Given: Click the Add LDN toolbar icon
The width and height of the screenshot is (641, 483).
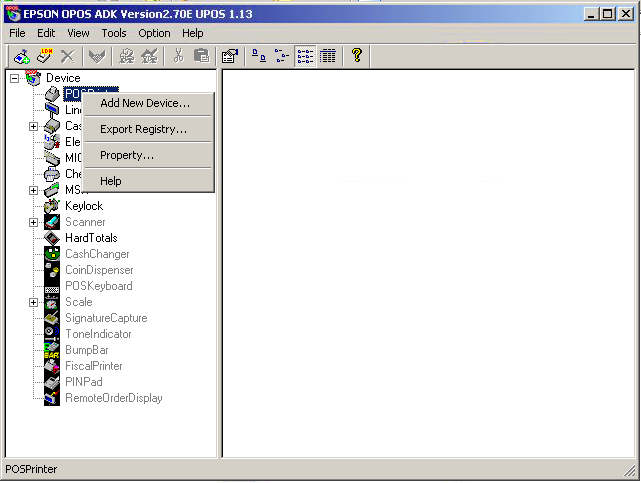Looking at the screenshot, I should click(x=45, y=56).
